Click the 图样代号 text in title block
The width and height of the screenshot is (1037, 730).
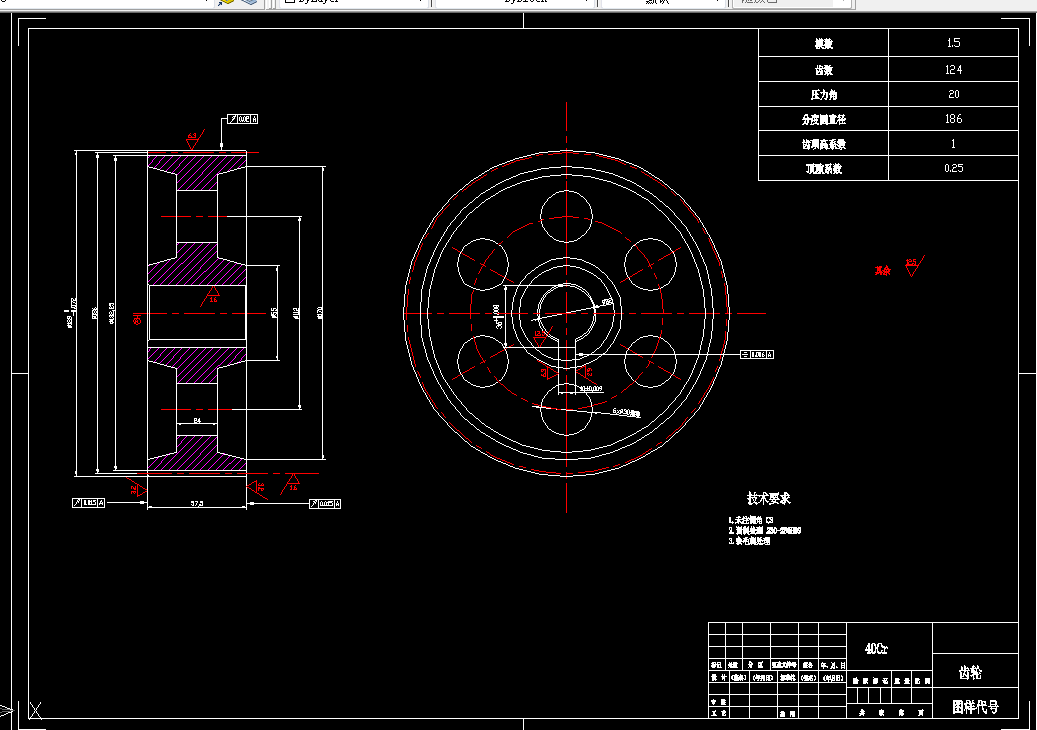(x=975, y=707)
